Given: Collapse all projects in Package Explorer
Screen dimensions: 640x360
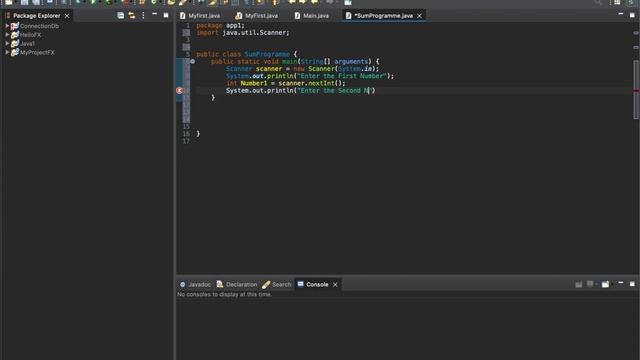Looking at the screenshot, I should (120, 16).
